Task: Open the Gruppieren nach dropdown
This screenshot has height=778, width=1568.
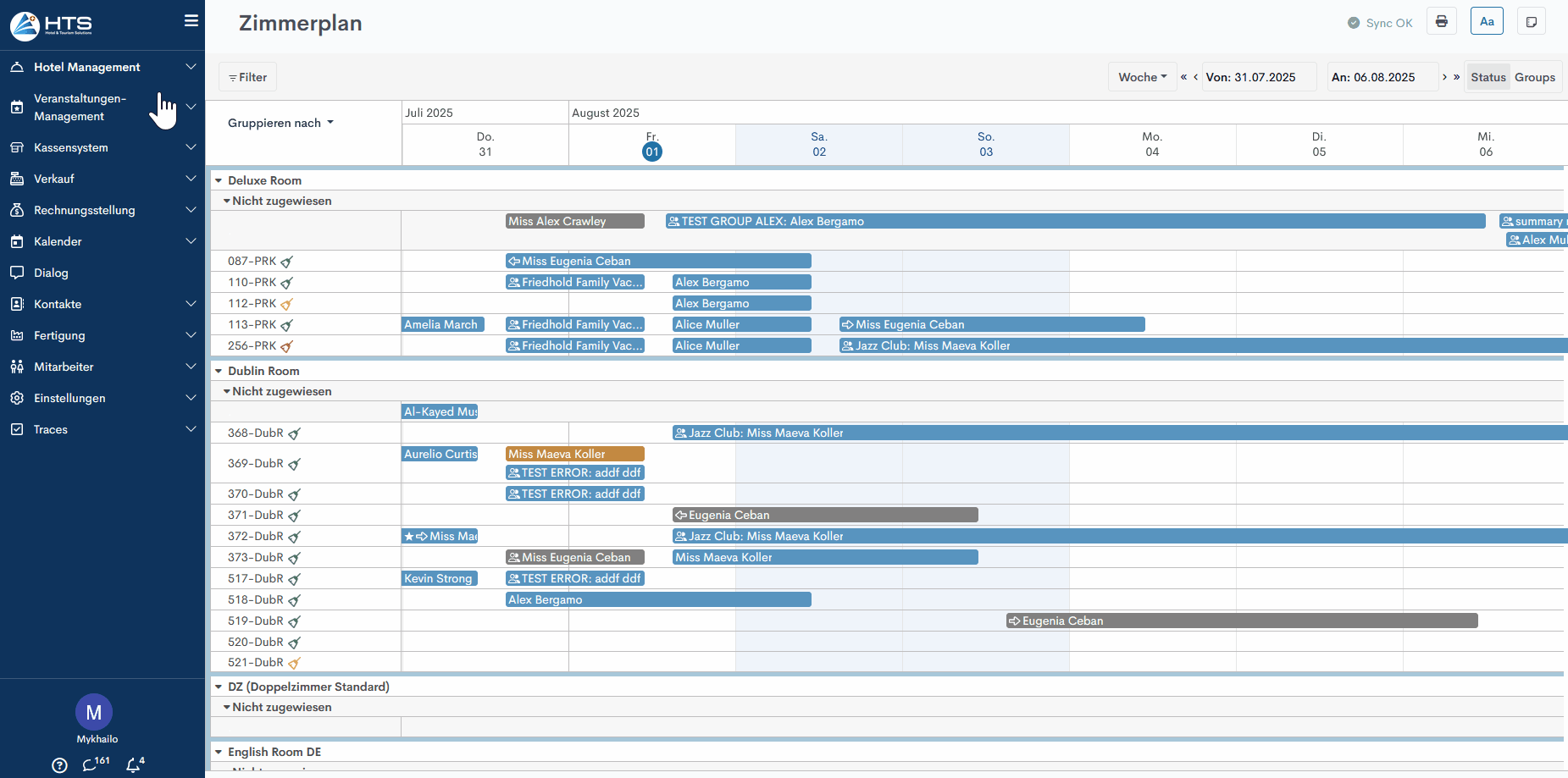Action: click(x=280, y=123)
